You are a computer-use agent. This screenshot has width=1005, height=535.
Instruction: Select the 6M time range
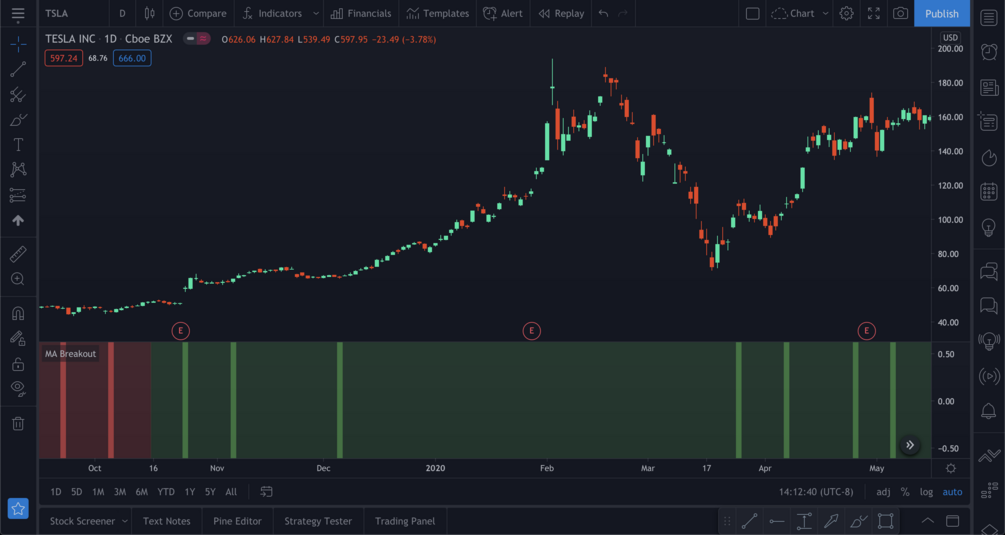pyautogui.click(x=142, y=492)
